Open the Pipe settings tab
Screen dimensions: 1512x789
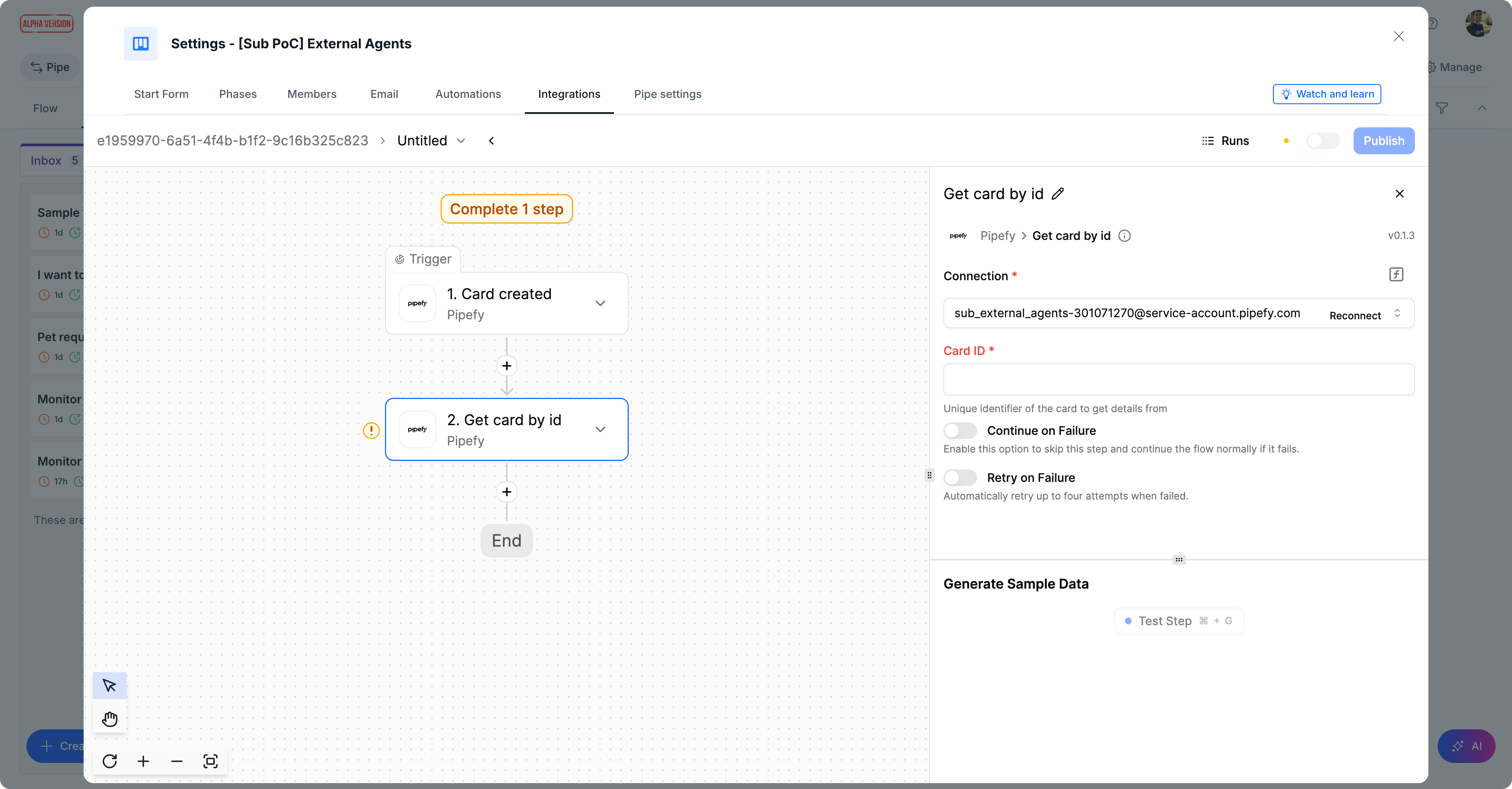point(667,94)
